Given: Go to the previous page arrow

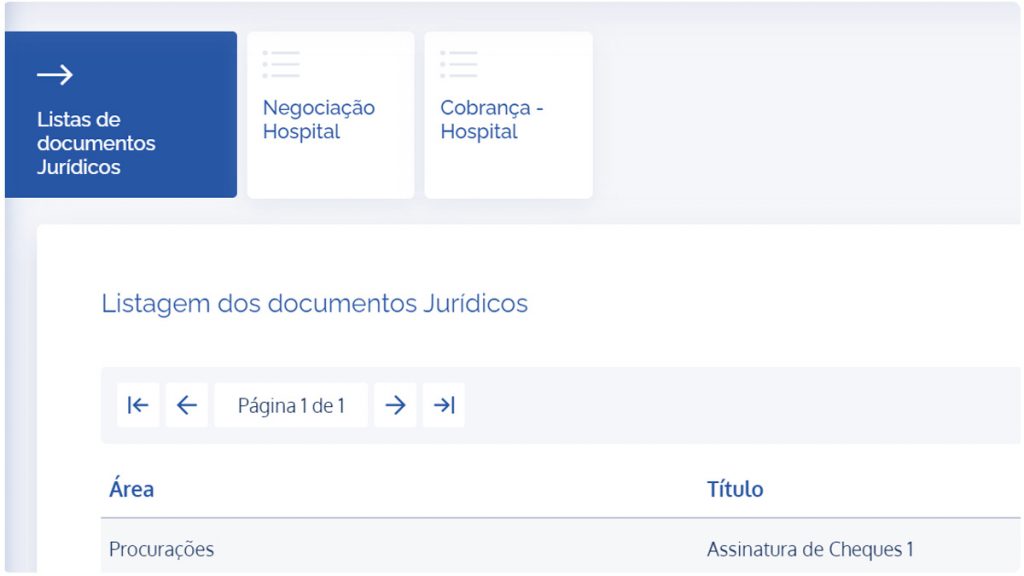Looking at the screenshot, I should click(x=187, y=406).
